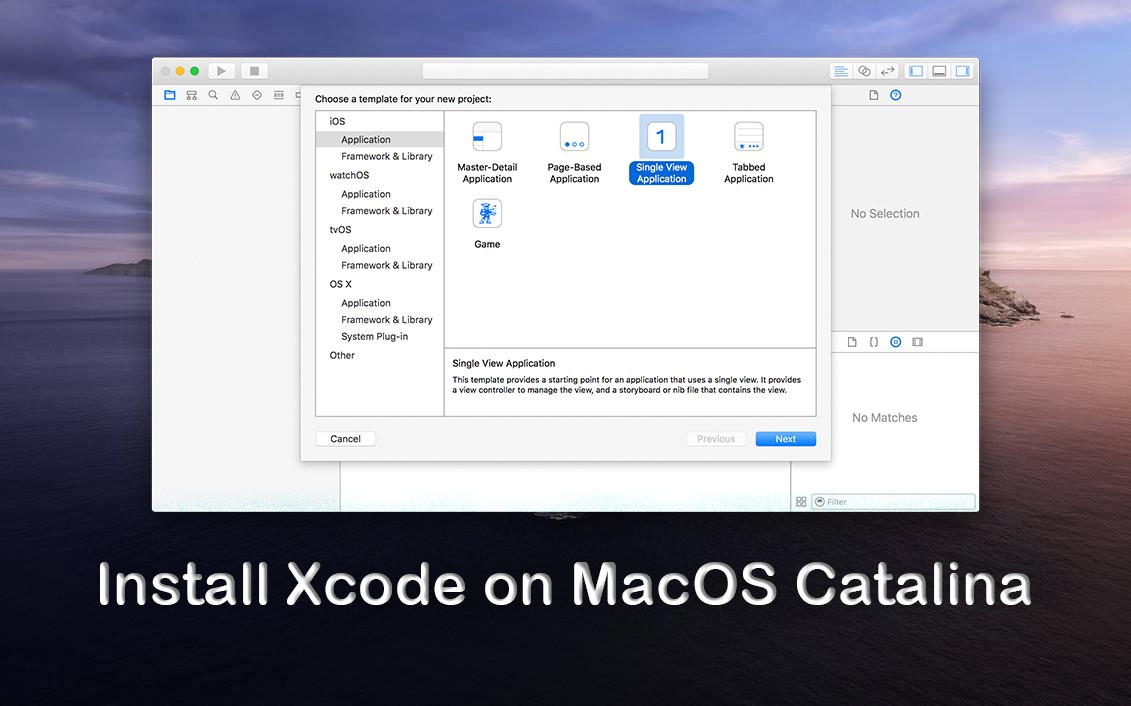Open the Test navigator diamond icon
The image size is (1131, 706).
click(x=257, y=95)
